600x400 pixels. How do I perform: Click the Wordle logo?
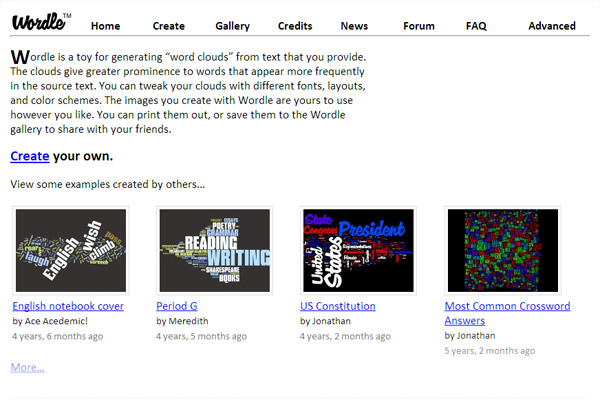[x=40, y=22]
